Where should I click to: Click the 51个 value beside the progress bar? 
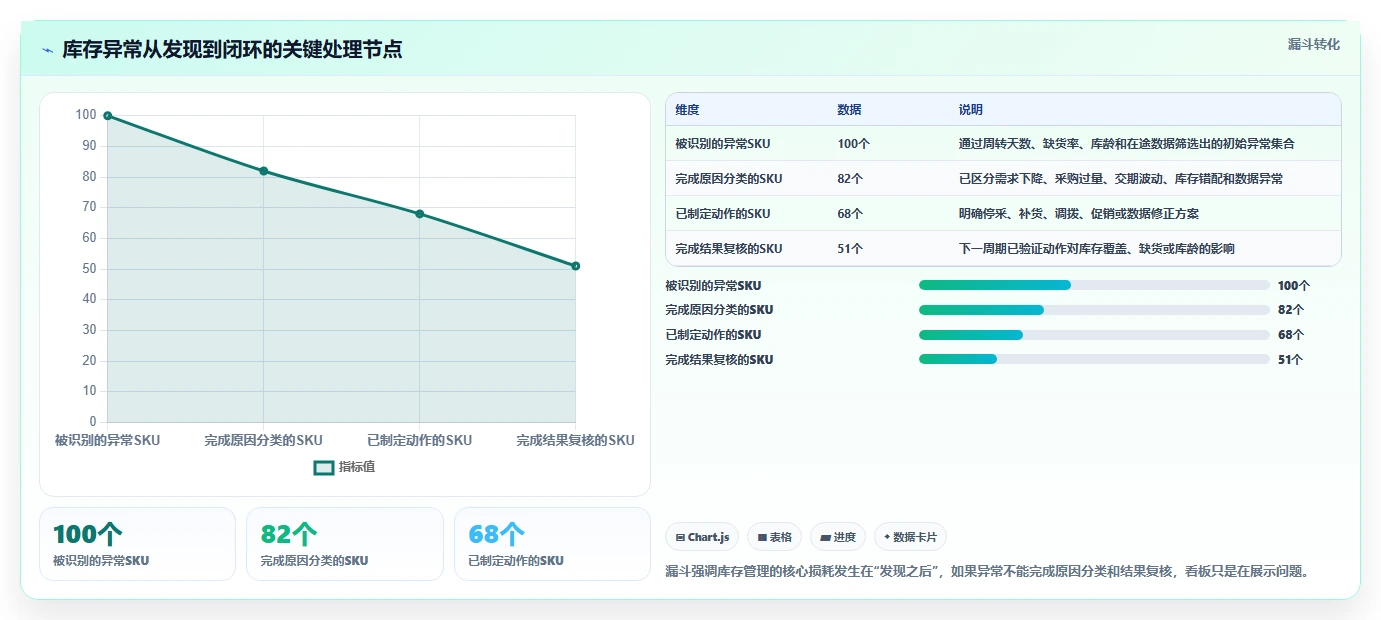[1290, 360]
